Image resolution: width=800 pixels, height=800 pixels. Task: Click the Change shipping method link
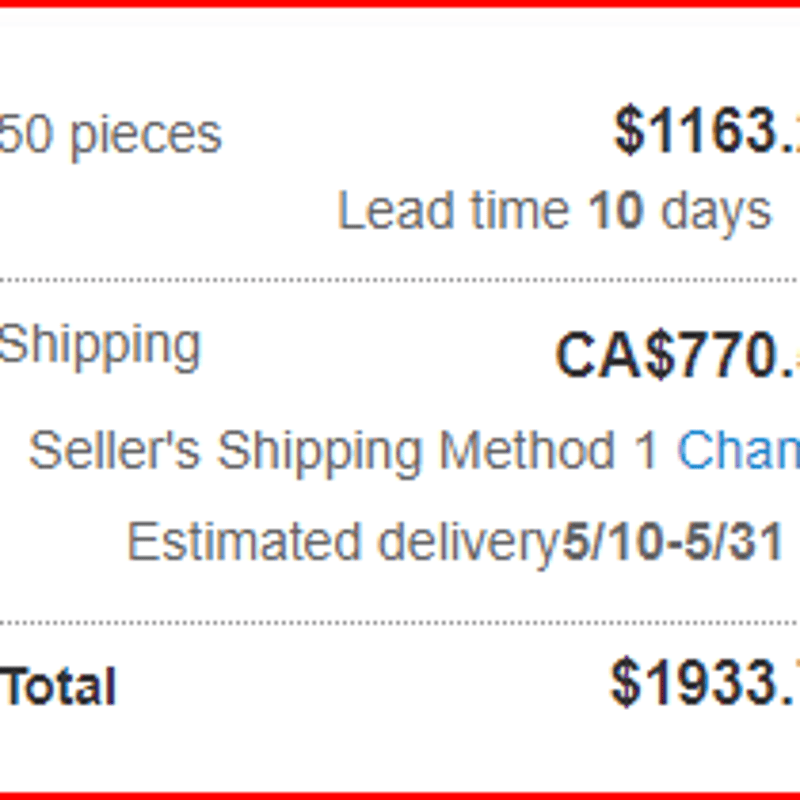click(738, 452)
